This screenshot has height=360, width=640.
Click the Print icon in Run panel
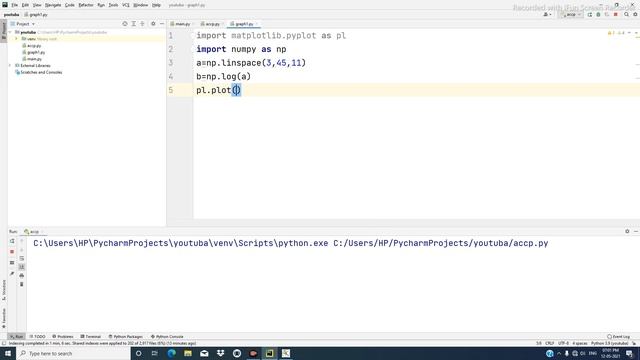[x=22, y=276]
